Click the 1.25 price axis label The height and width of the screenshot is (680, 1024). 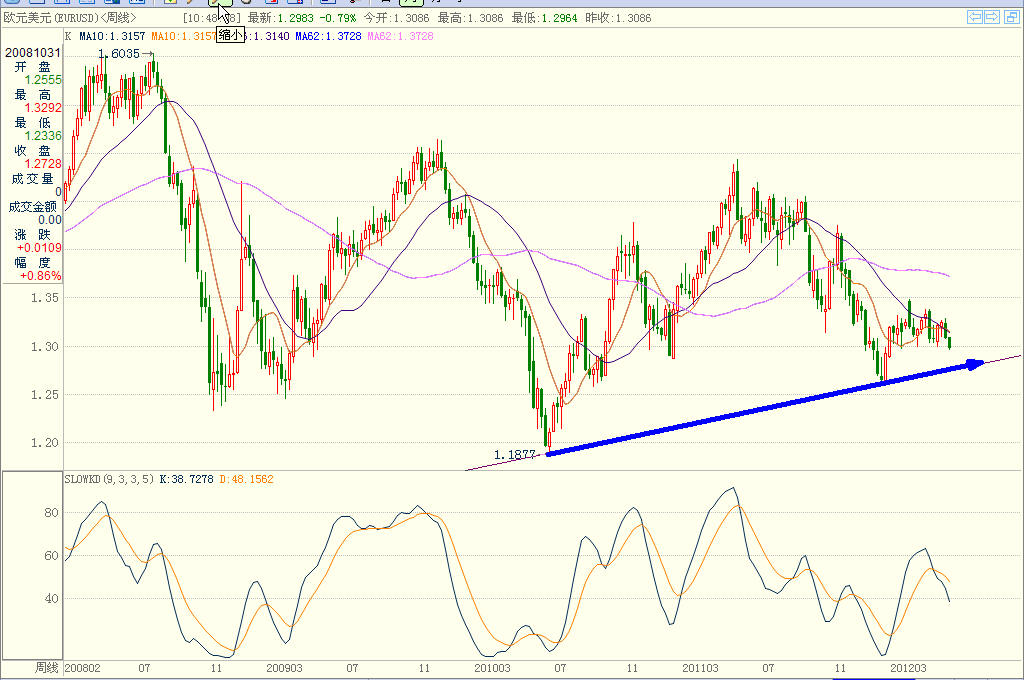pyautogui.click(x=44, y=395)
